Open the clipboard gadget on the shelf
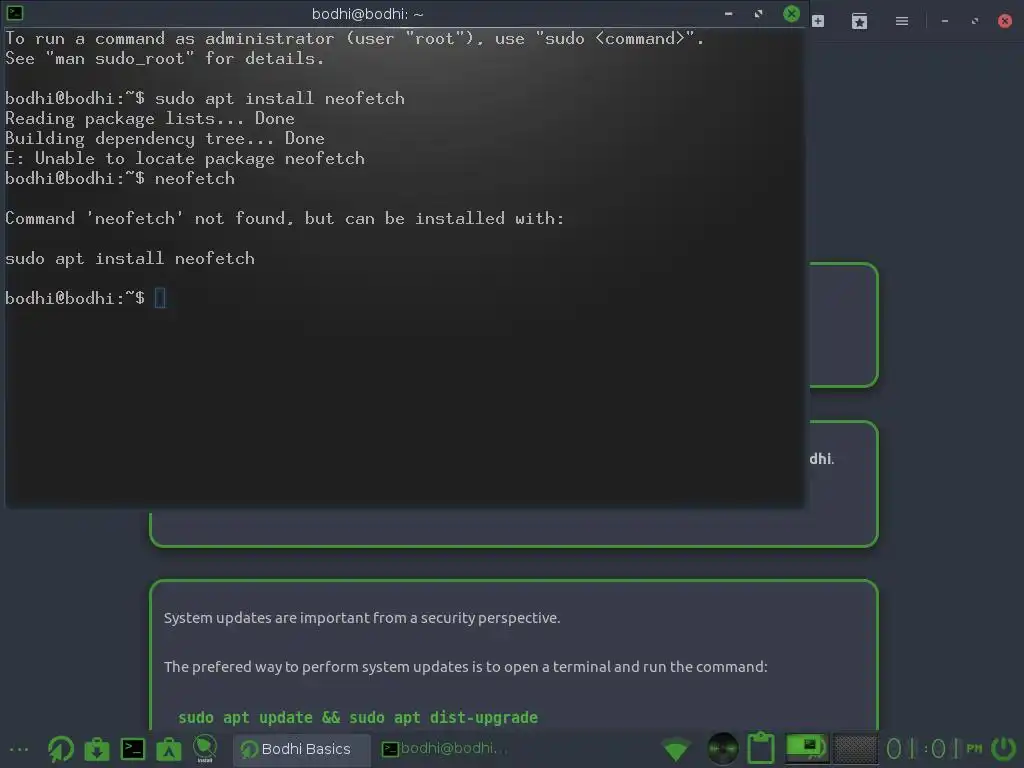The image size is (1024, 768). 761,748
